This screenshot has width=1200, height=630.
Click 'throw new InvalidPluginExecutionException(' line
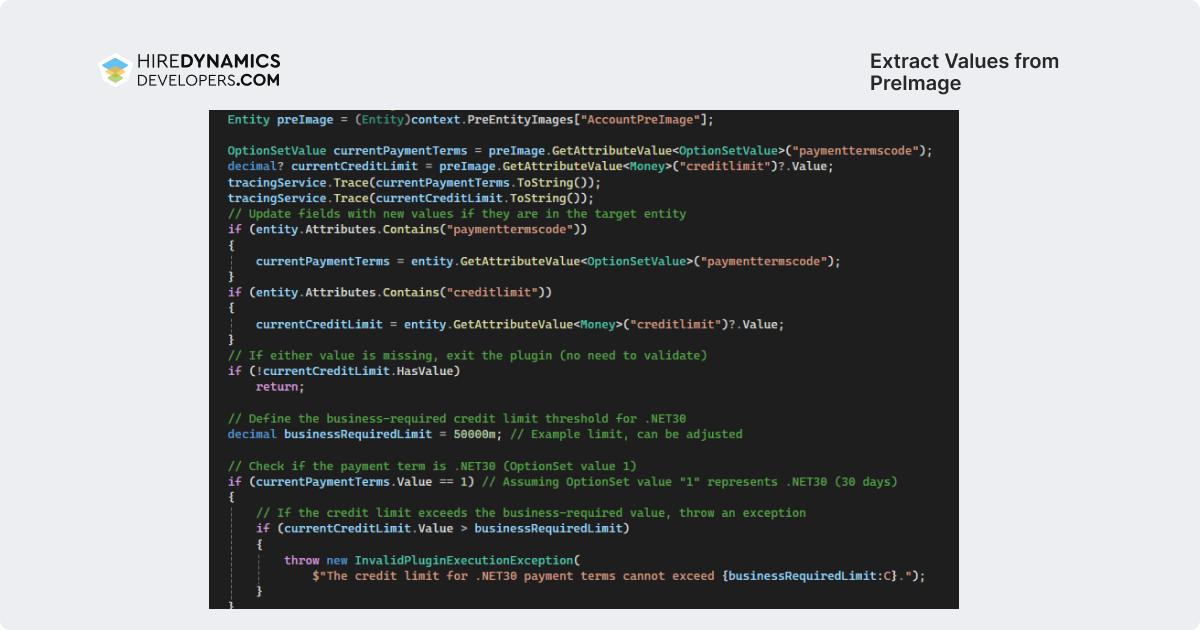[432, 561]
